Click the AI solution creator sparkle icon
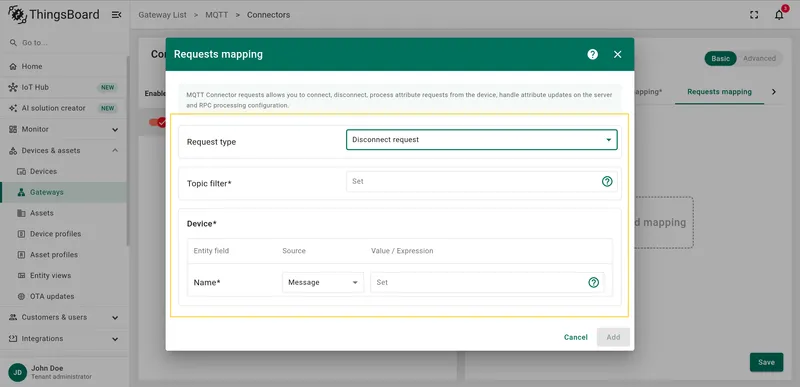Image resolution: width=800 pixels, height=387 pixels. tap(13, 108)
